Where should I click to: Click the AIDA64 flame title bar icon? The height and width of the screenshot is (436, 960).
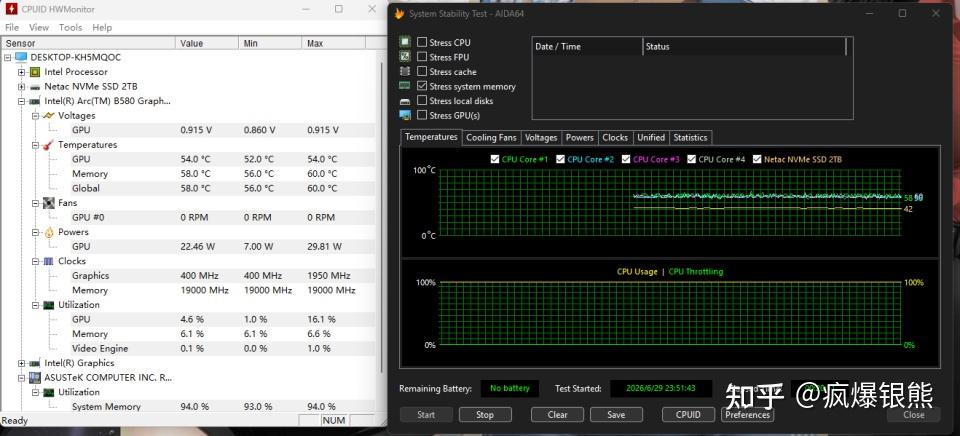point(399,13)
